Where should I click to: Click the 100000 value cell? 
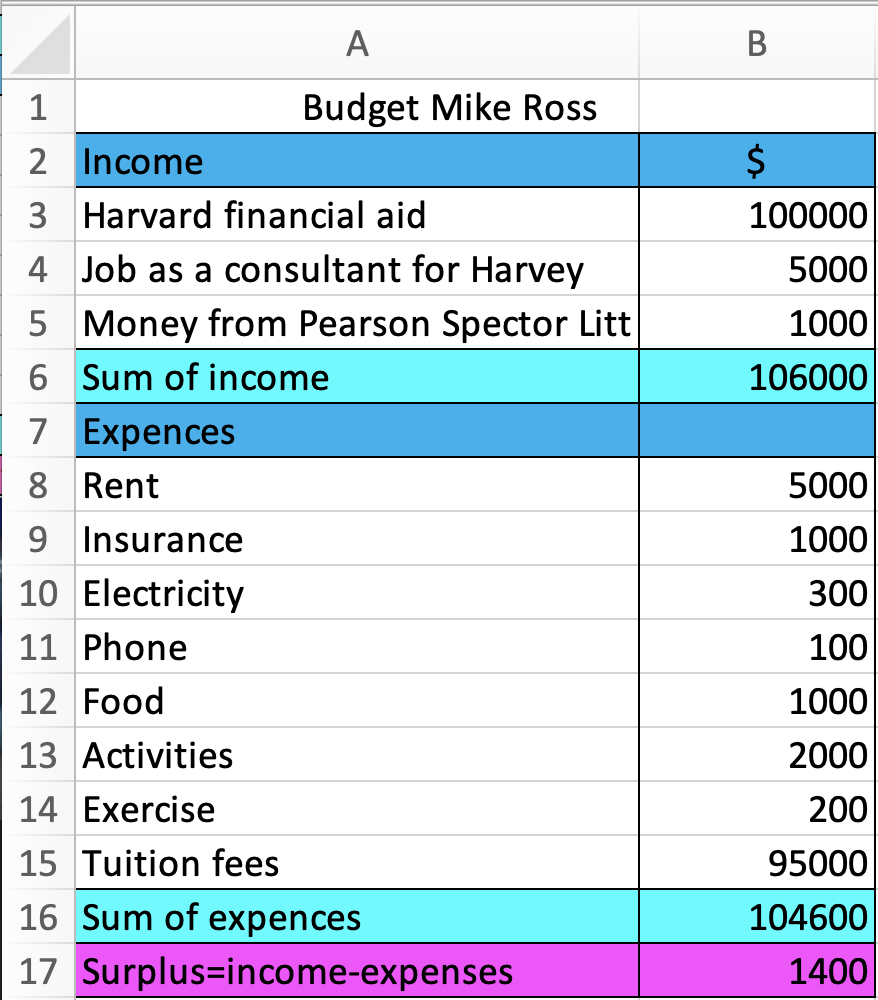[757, 214]
